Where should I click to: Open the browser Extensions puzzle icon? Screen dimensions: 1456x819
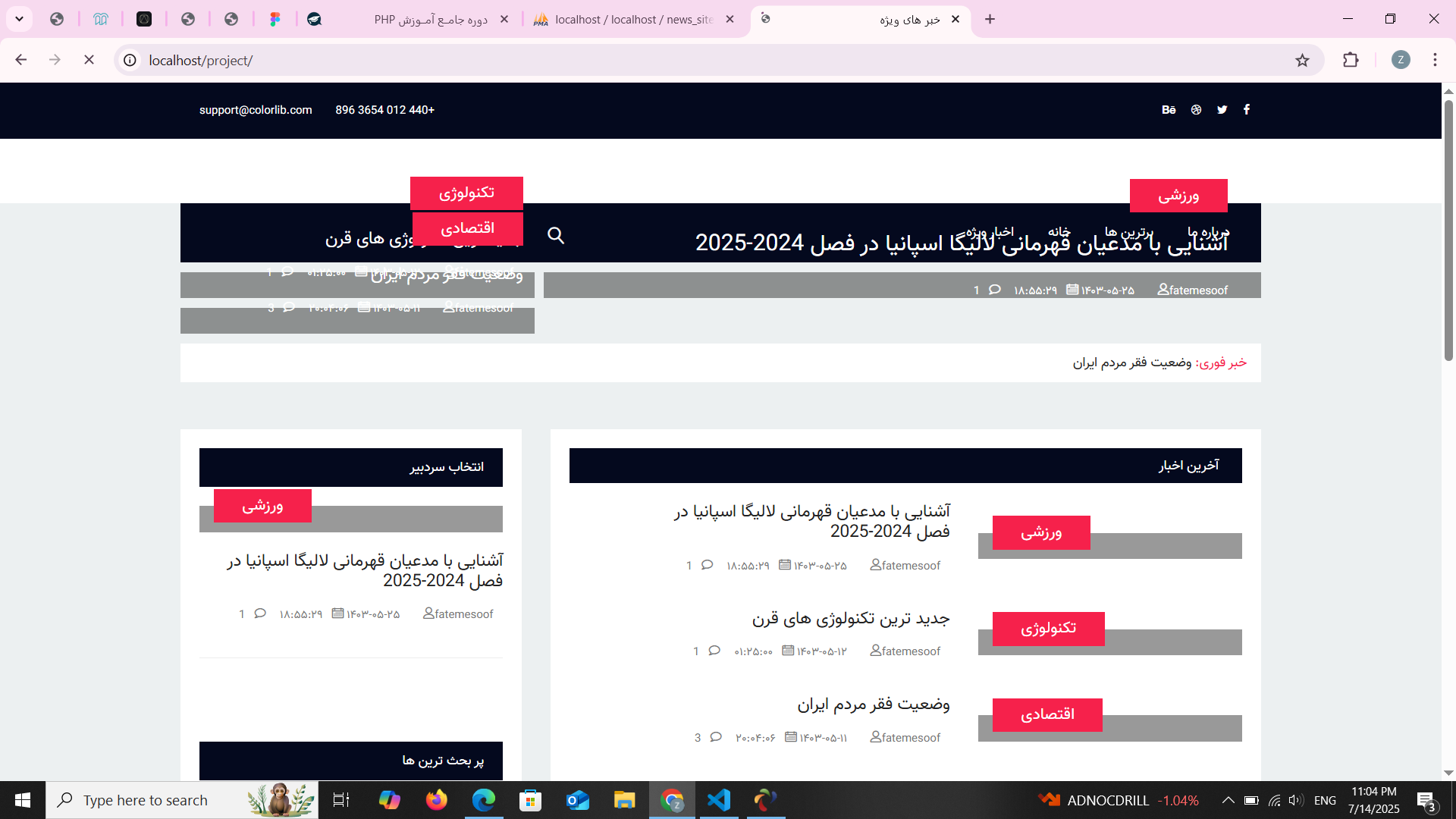1351,61
